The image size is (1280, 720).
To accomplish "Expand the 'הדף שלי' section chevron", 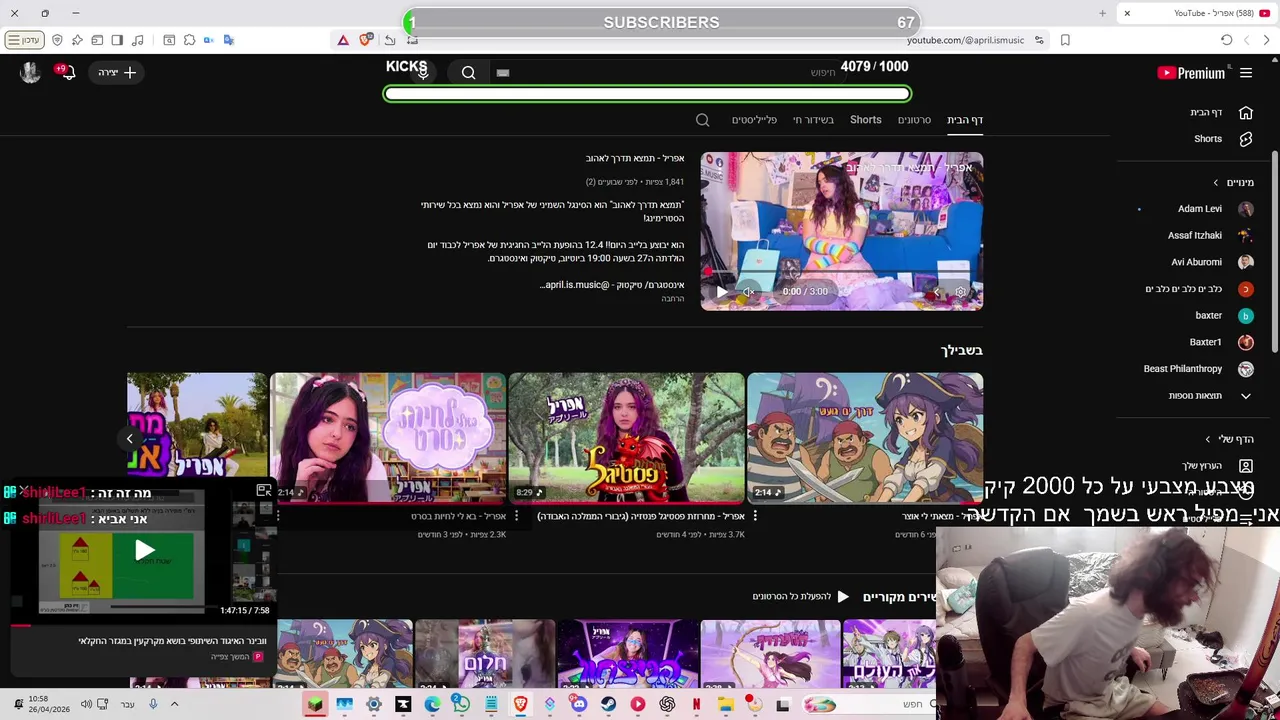I will (x=1208, y=439).
